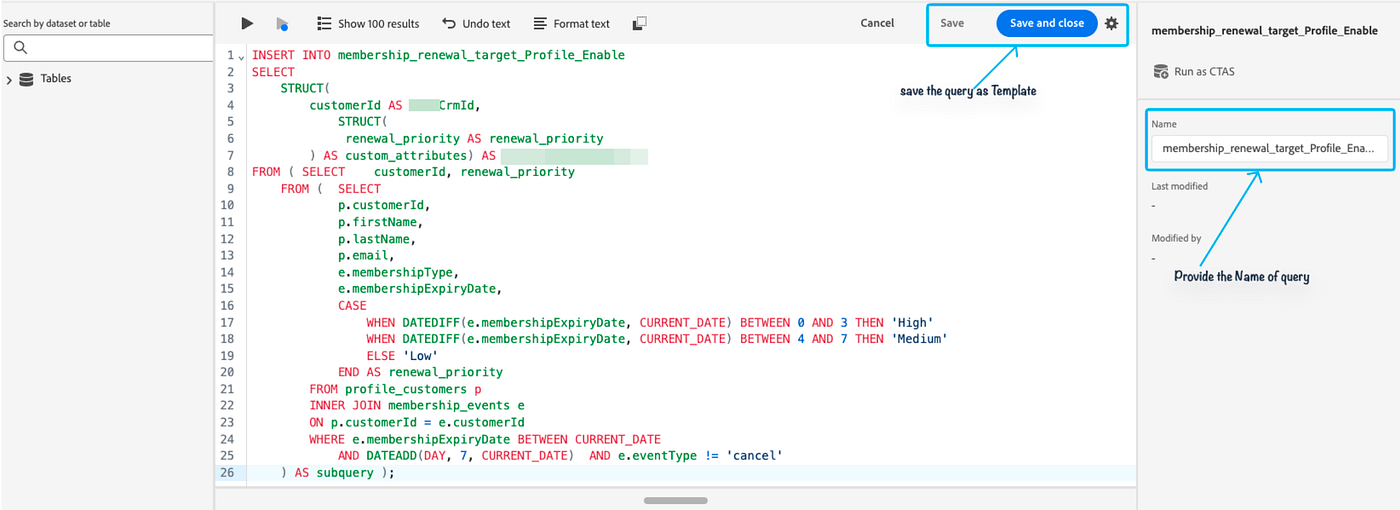Click ') AS custom_attributes) AS' on line 7

pyautogui.click(x=402, y=155)
